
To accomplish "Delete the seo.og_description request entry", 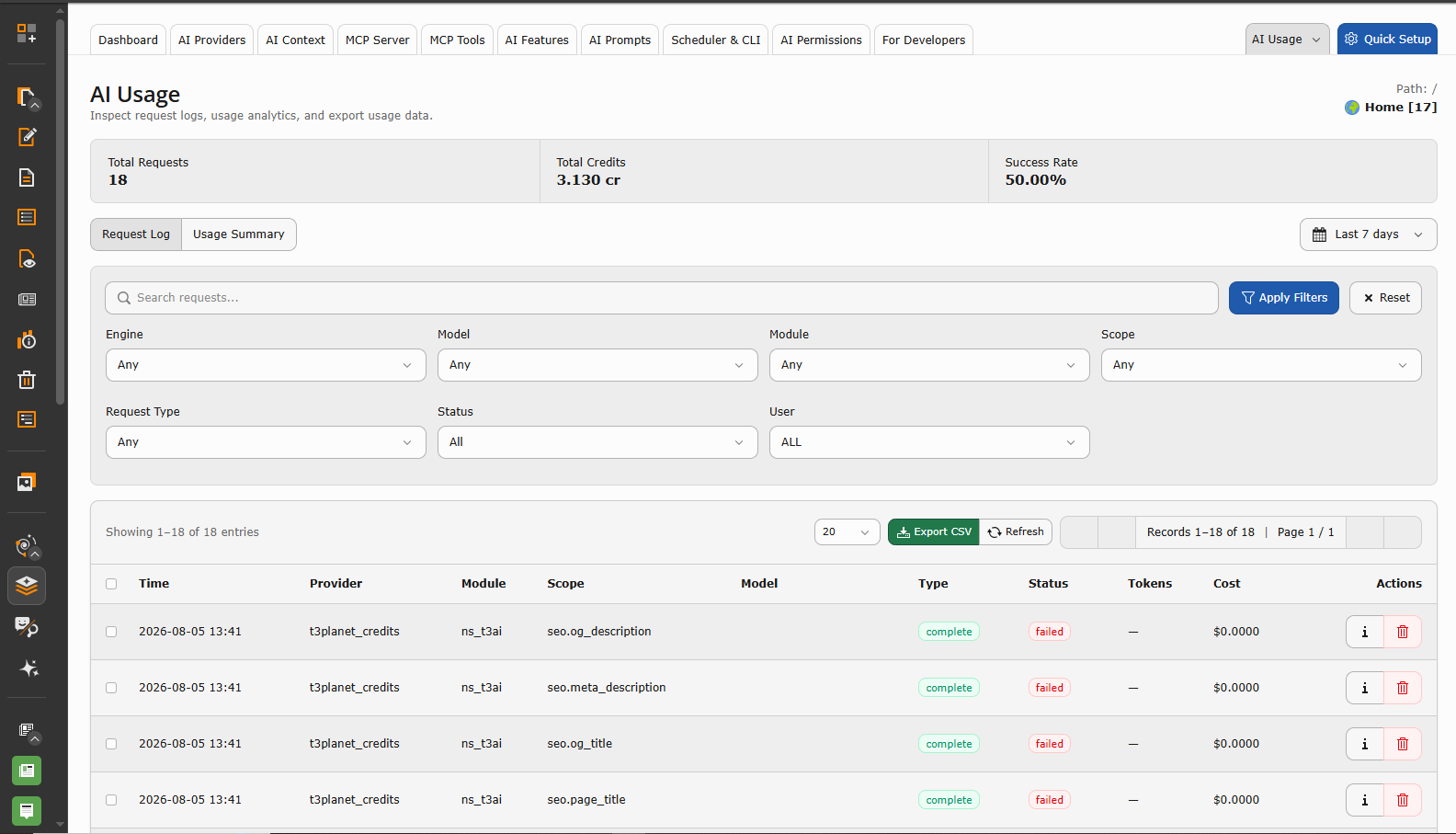I will tap(1403, 632).
